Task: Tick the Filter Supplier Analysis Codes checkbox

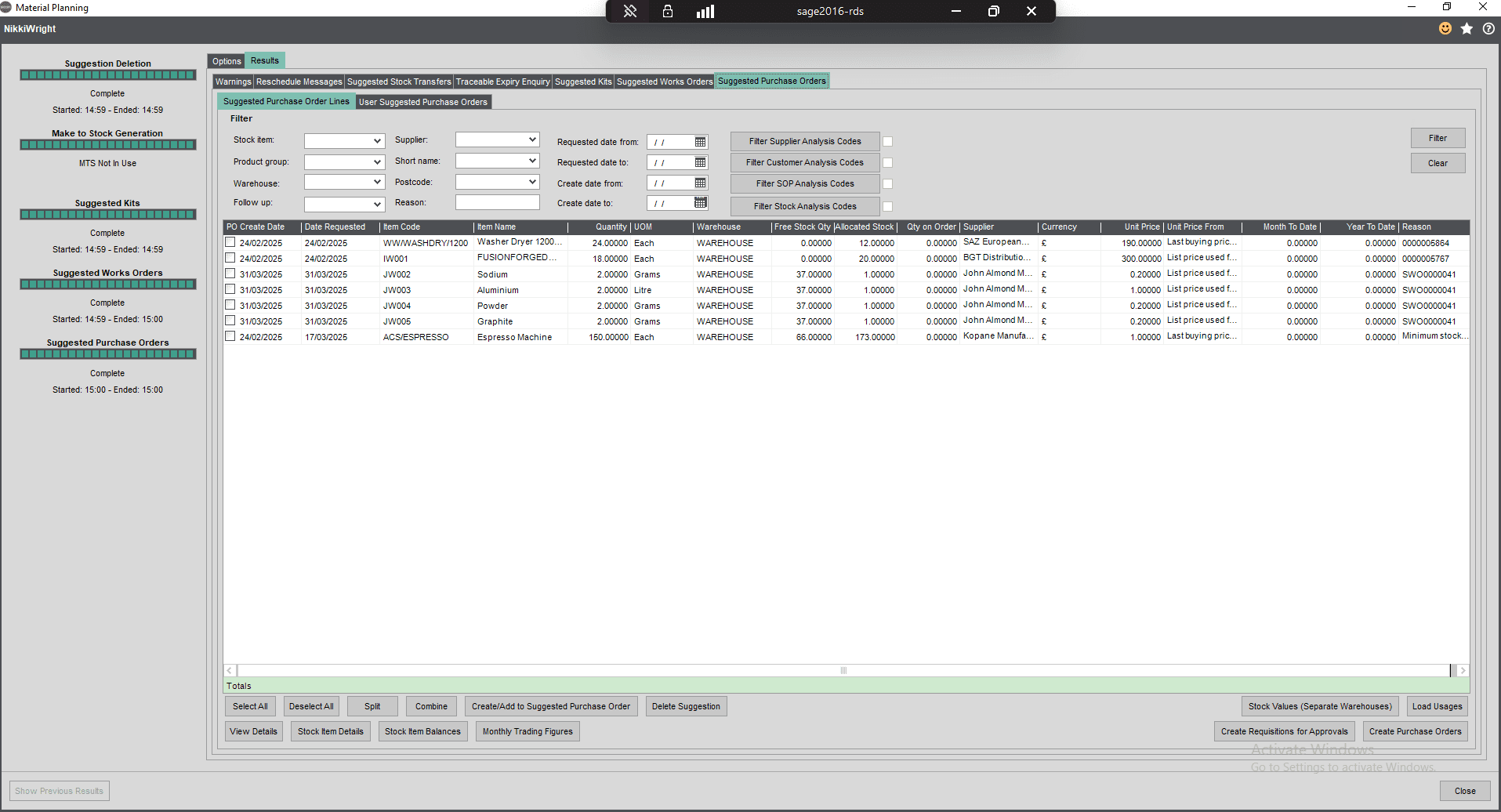Action: (888, 142)
